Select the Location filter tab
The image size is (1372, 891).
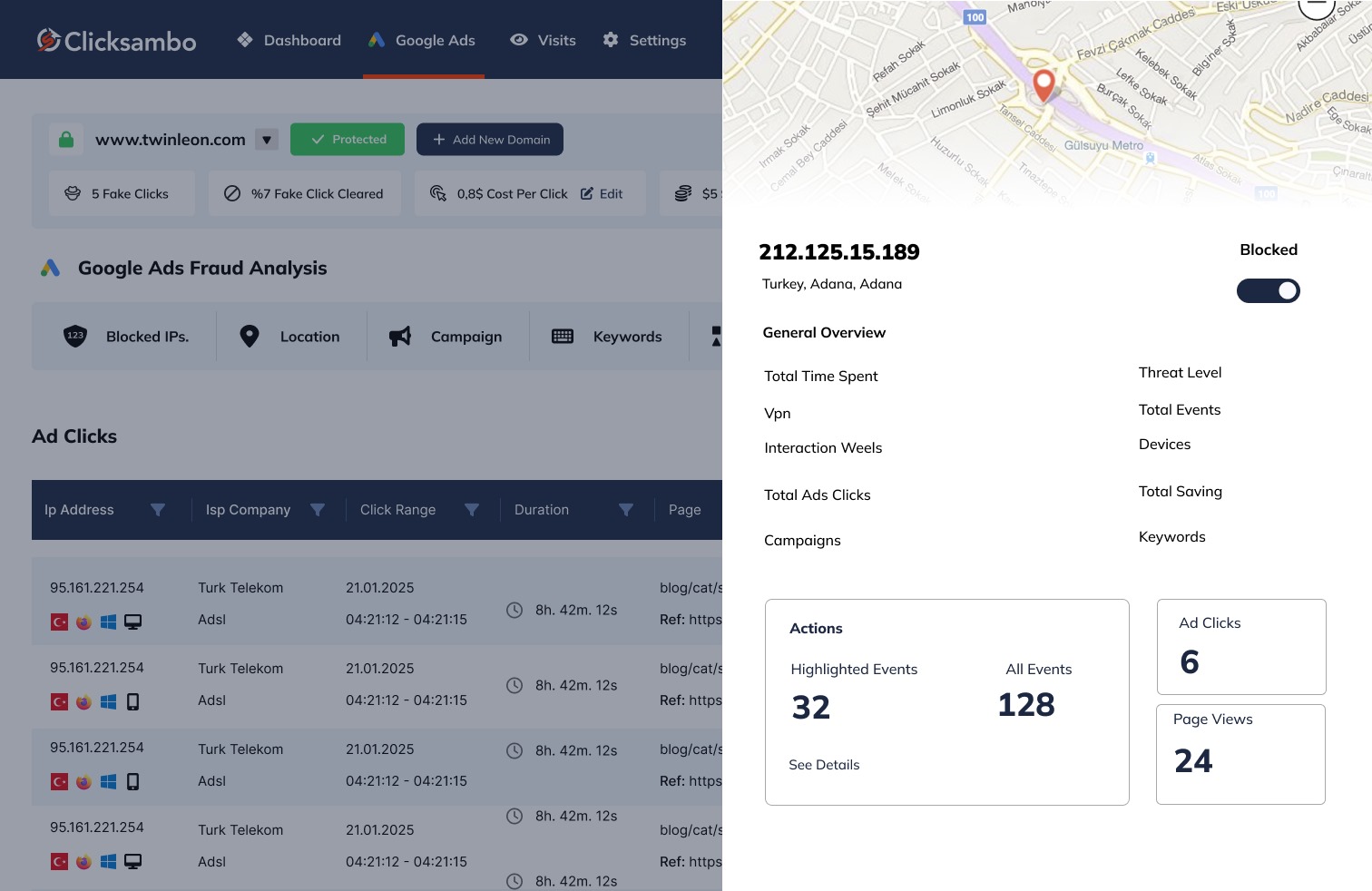(290, 337)
